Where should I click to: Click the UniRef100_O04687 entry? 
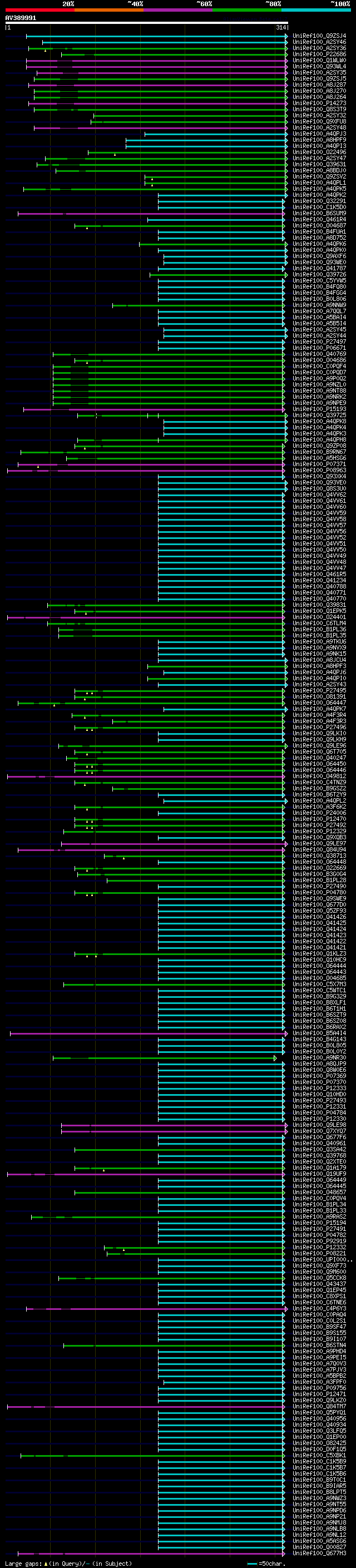319,225
